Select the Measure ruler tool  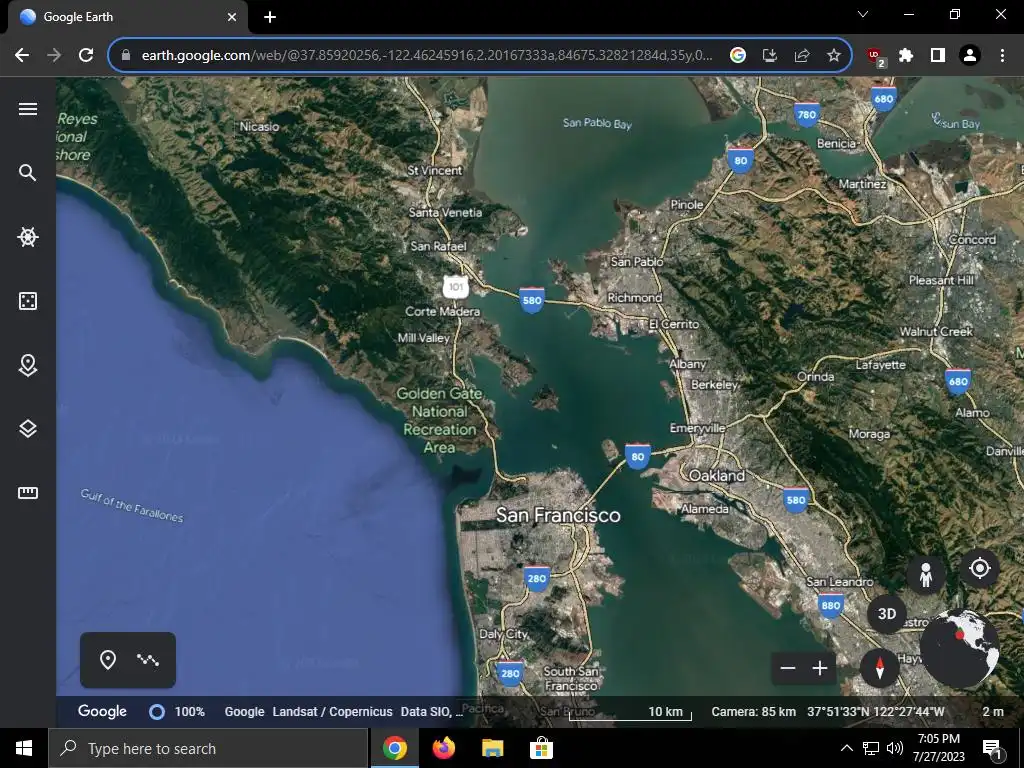27,493
